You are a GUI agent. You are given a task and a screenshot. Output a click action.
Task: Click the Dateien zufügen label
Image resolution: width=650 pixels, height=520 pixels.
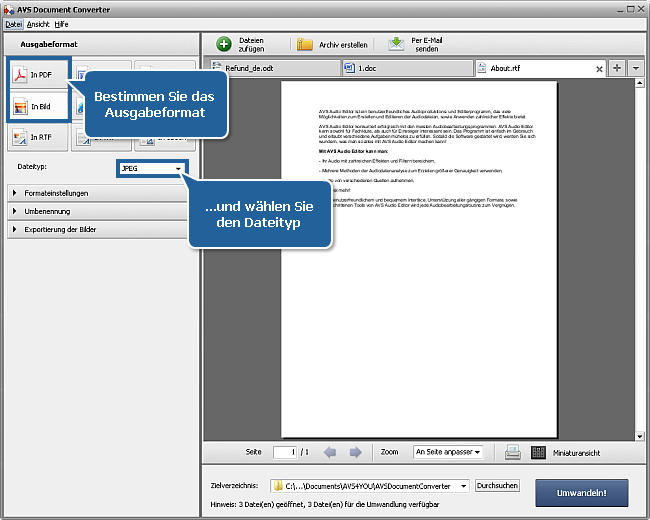[x=251, y=44]
